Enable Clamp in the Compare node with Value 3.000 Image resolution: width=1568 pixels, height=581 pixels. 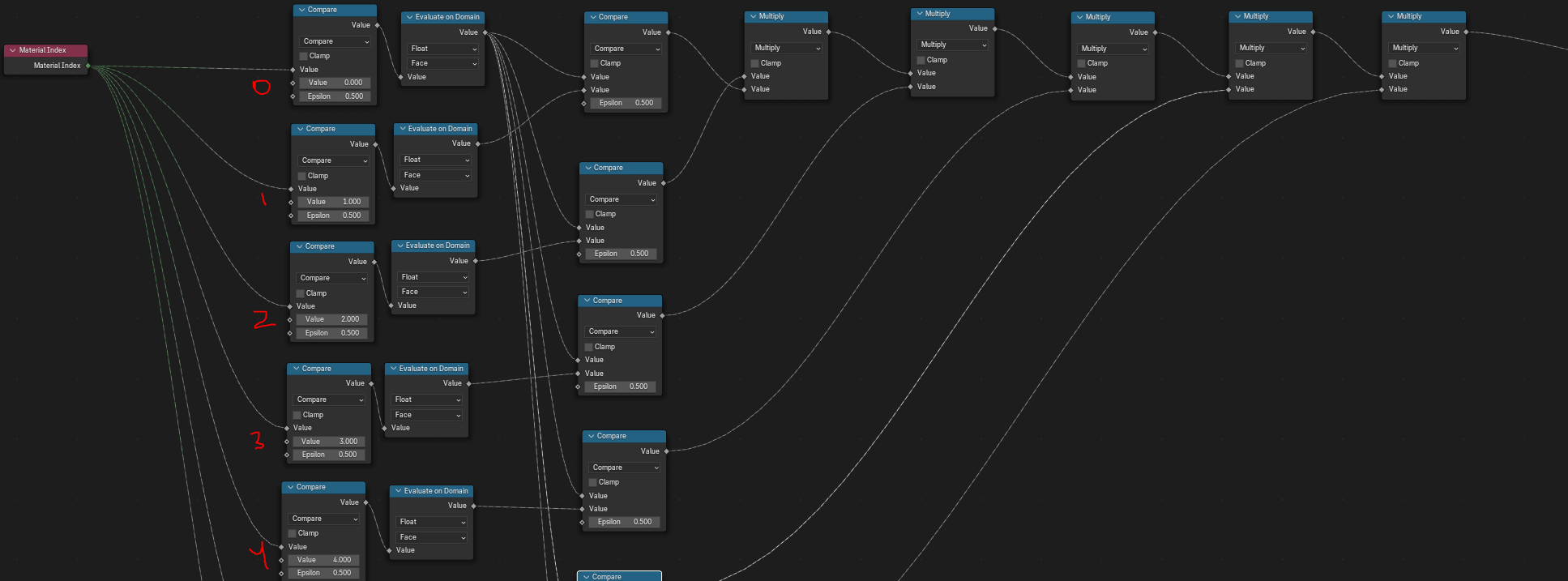297,415
